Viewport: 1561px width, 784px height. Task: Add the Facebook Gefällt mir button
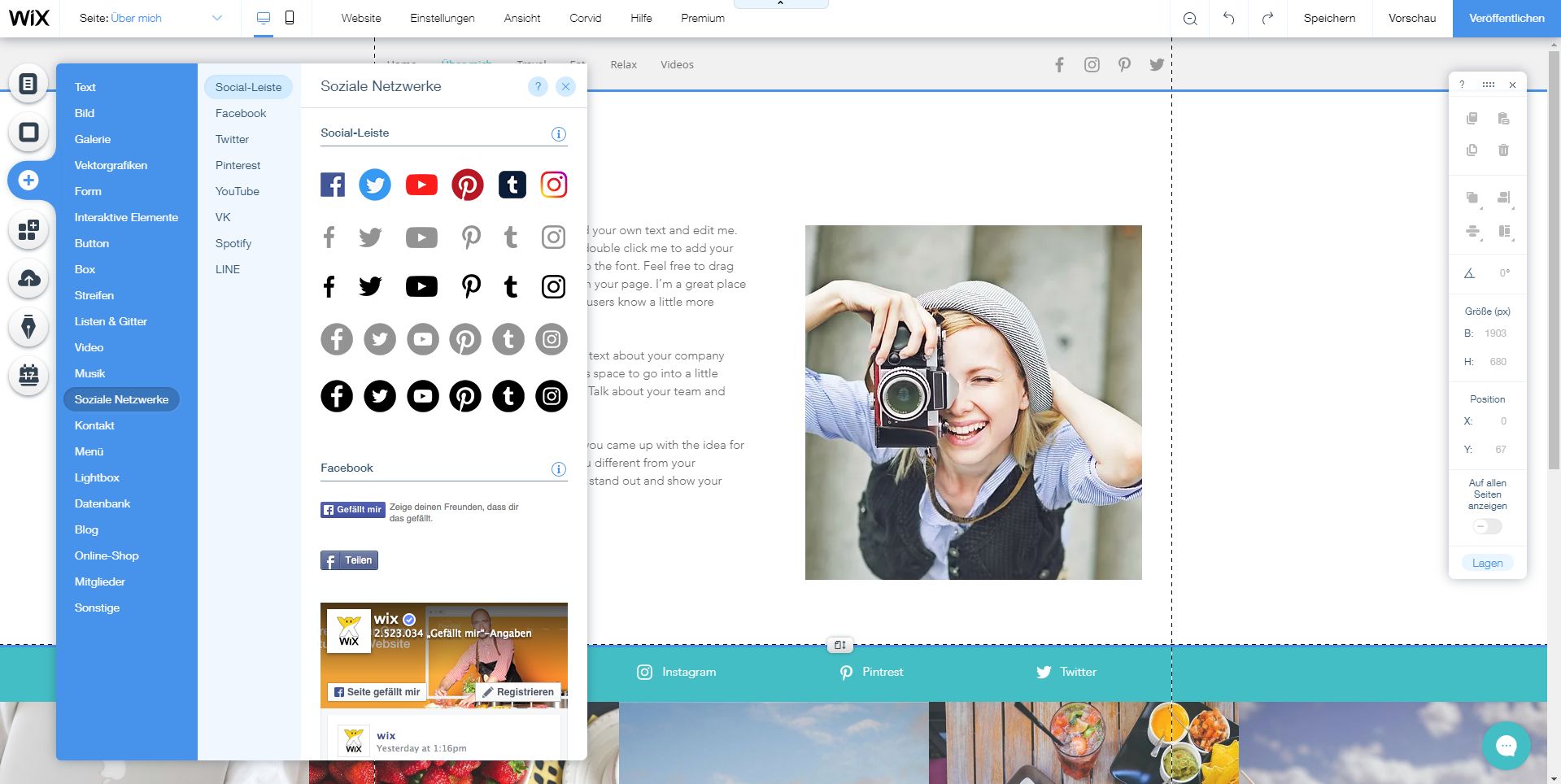[x=352, y=510]
